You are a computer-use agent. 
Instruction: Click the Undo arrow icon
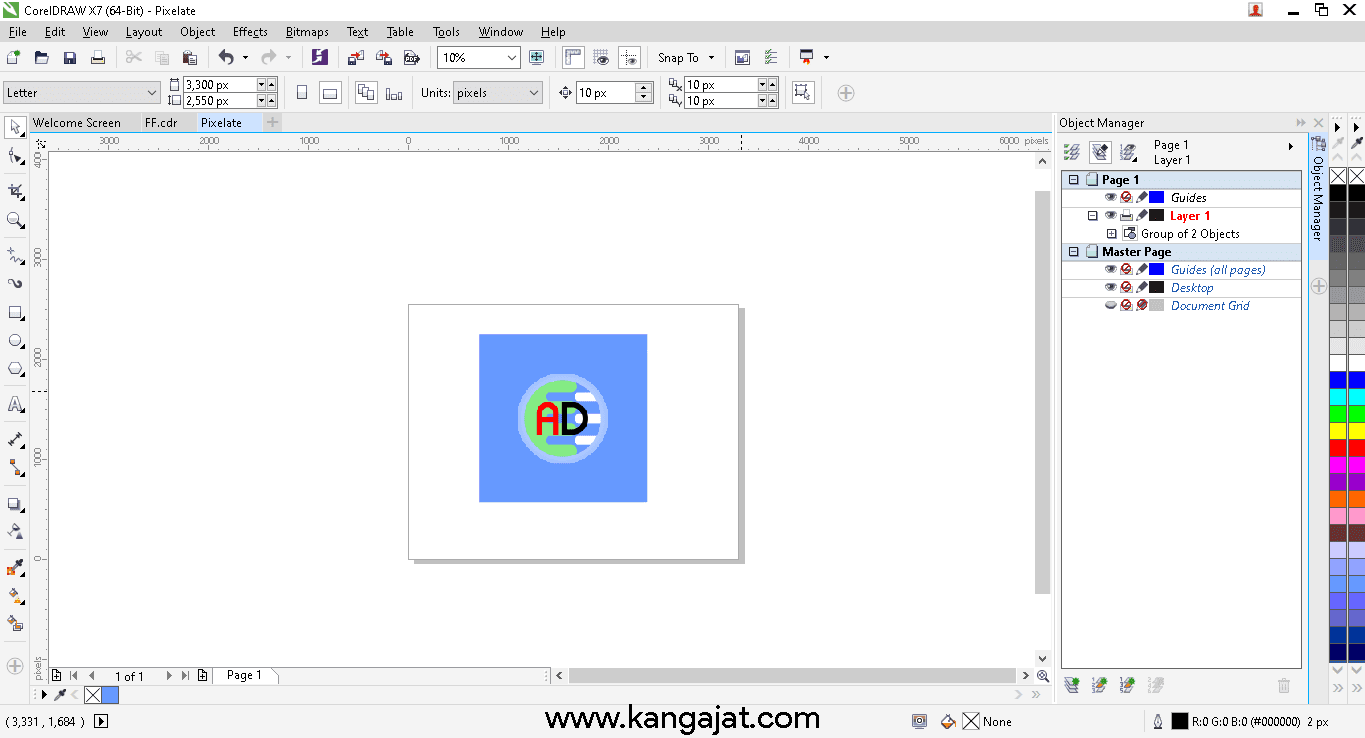pyautogui.click(x=226, y=58)
